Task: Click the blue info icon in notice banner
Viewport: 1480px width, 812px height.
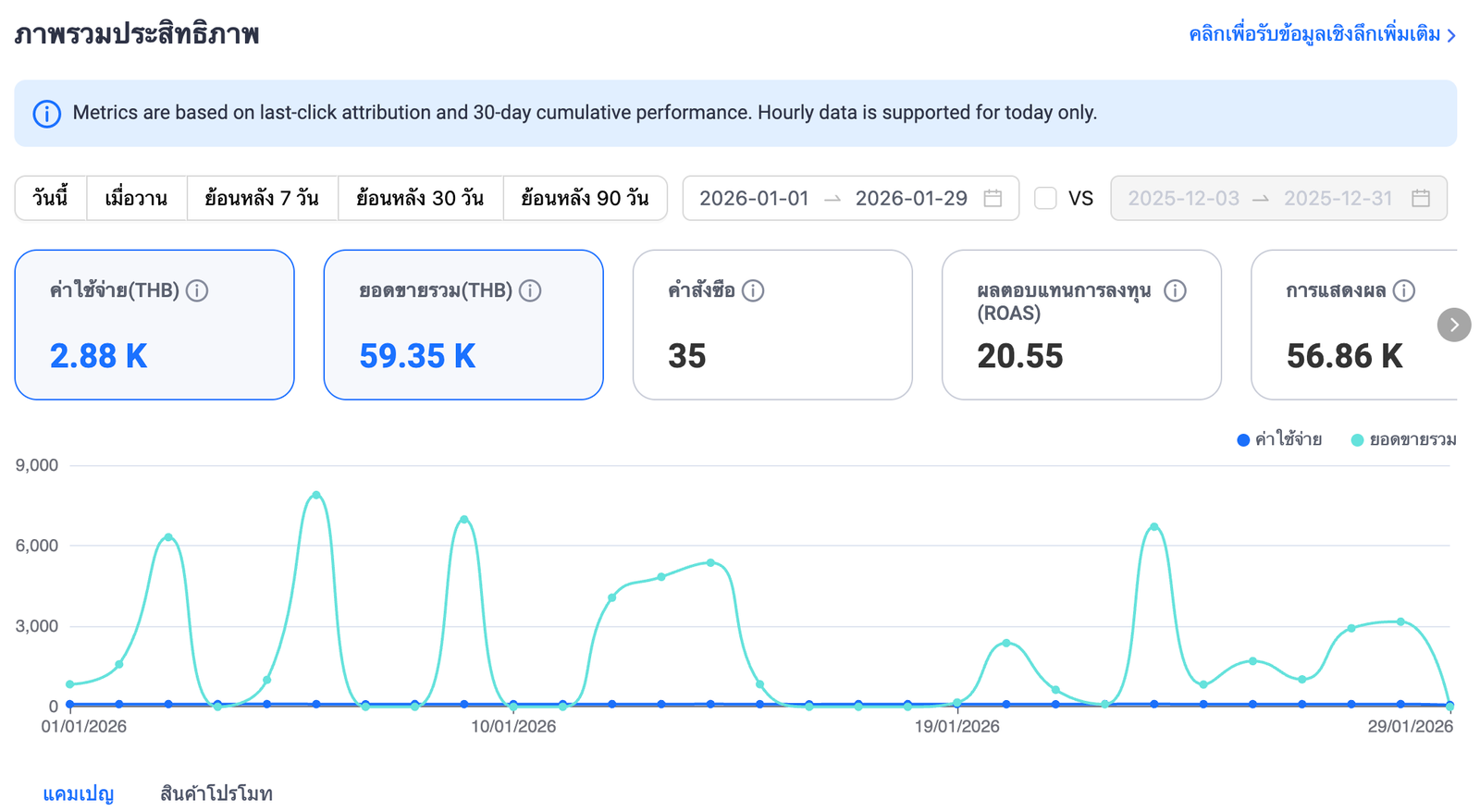Action: pyautogui.click(x=47, y=114)
